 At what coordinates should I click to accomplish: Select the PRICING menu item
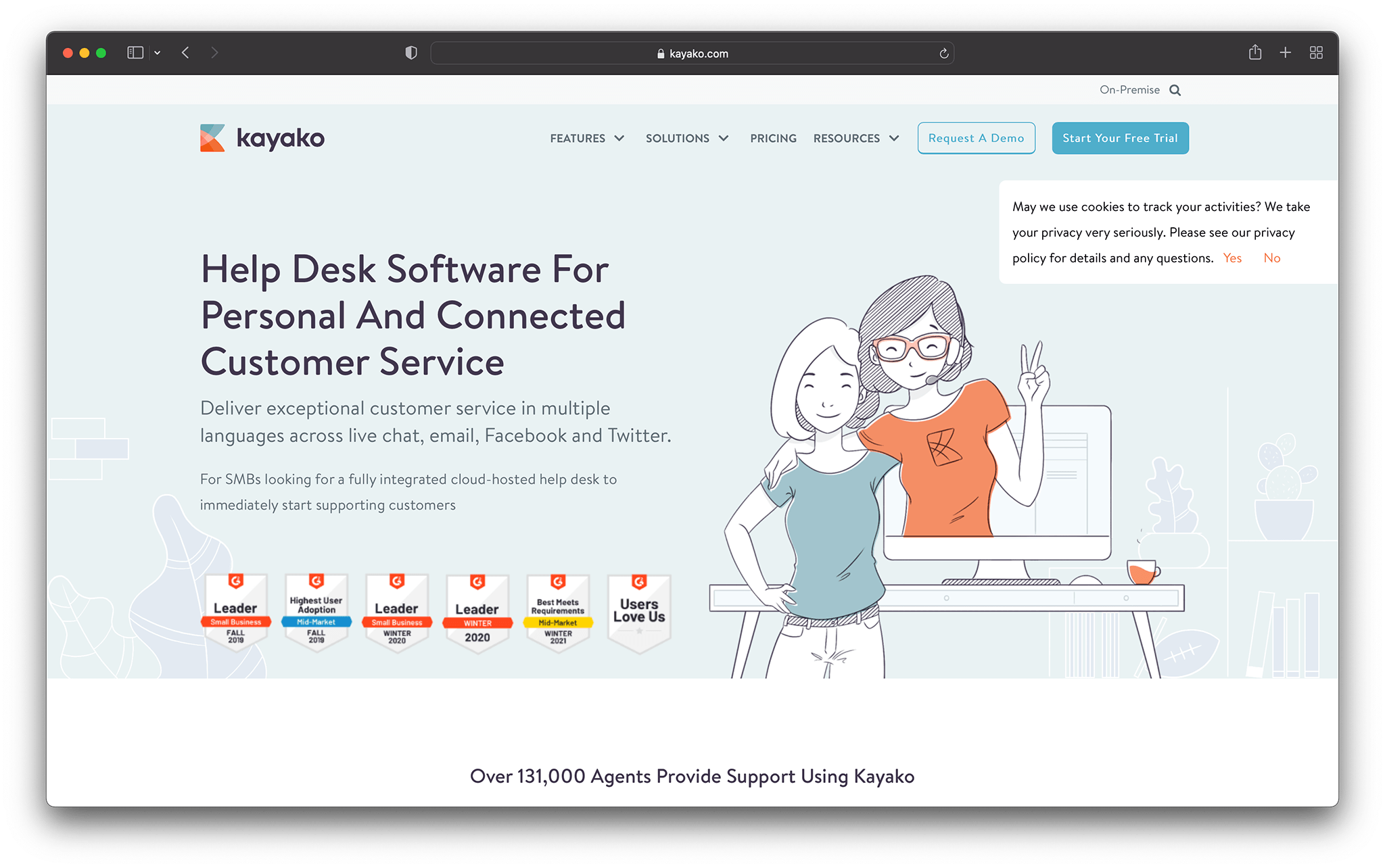coord(773,138)
